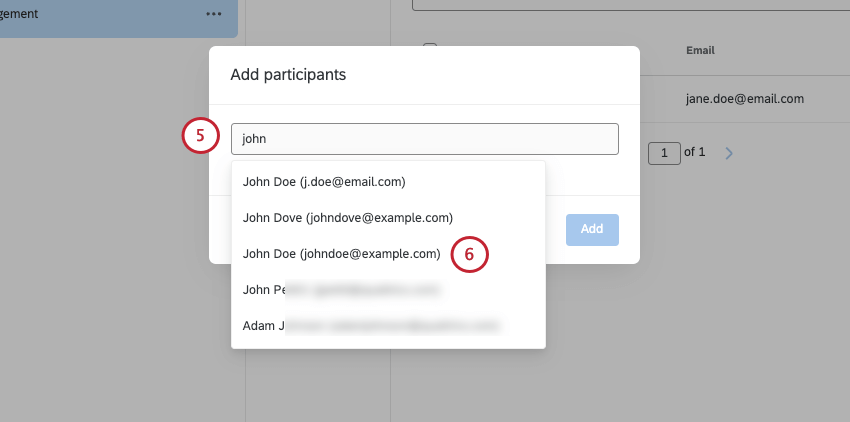Click the step 5 circle marker
Screen dimensions: 850x422
click(x=200, y=137)
